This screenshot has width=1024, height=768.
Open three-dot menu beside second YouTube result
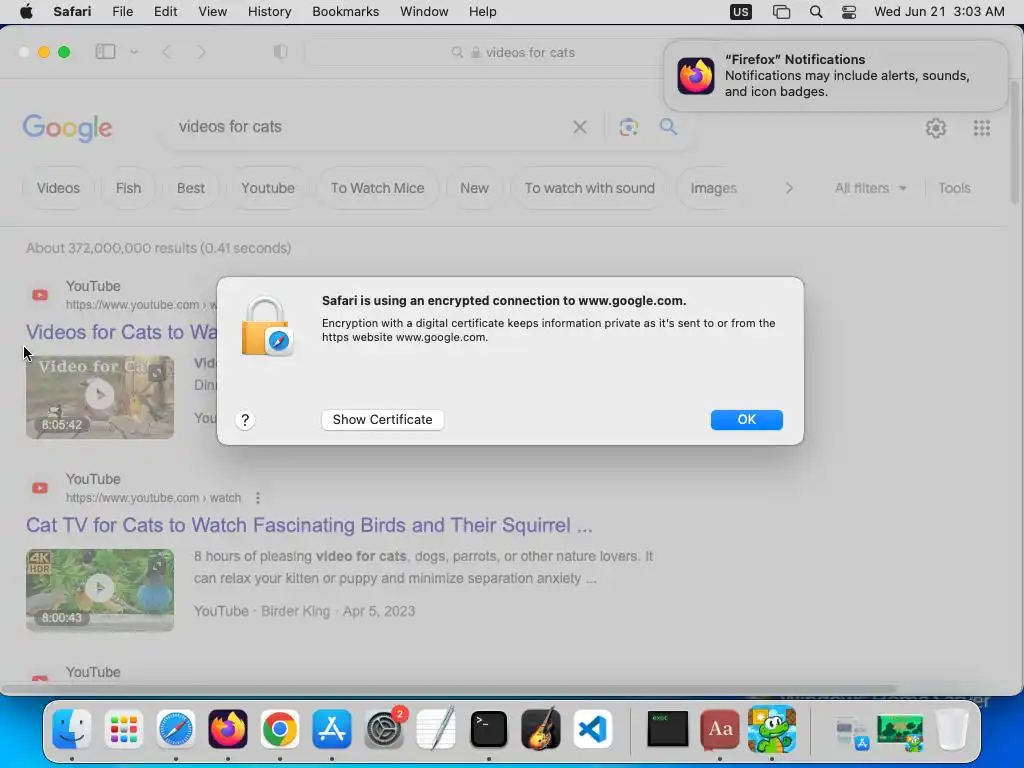258,498
